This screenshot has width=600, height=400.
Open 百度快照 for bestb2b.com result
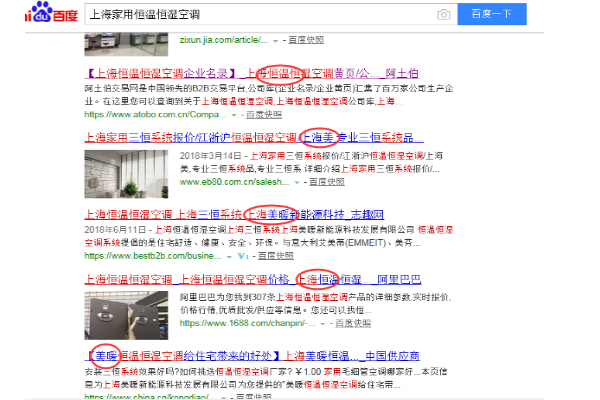(276, 256)
